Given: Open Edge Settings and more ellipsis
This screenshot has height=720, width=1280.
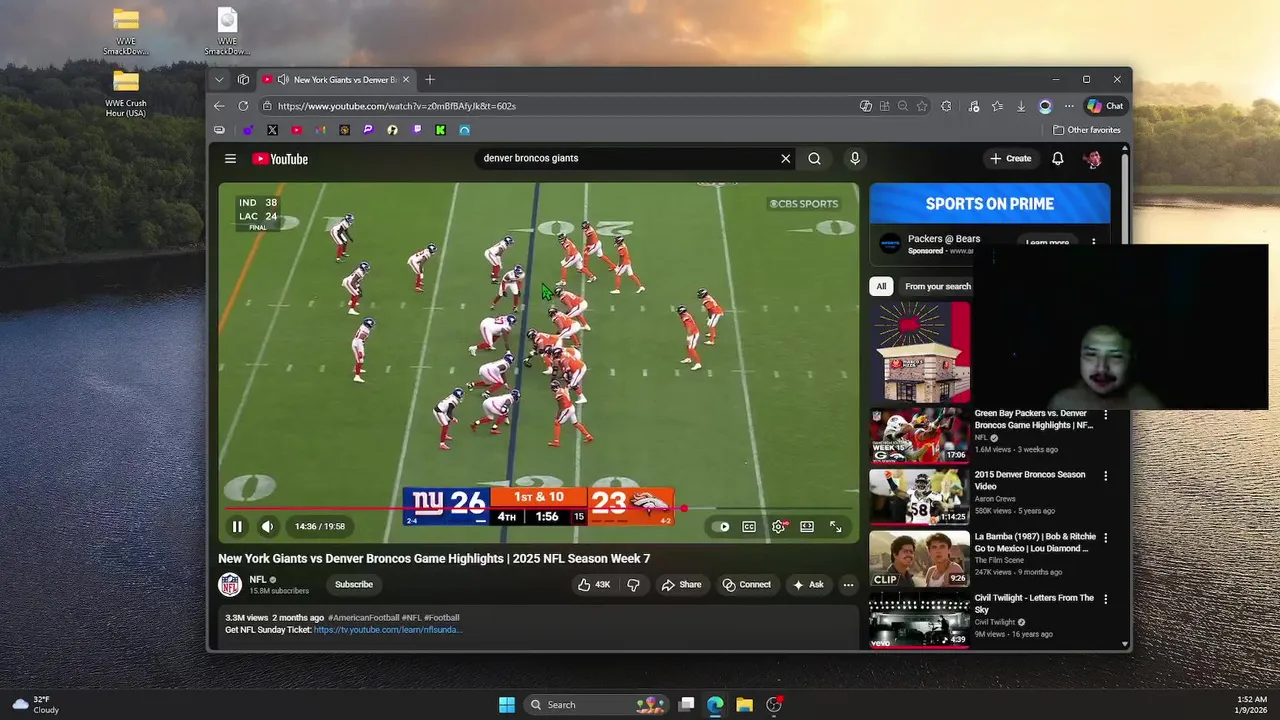Looking at the screenshot, I should point(1069,105).
